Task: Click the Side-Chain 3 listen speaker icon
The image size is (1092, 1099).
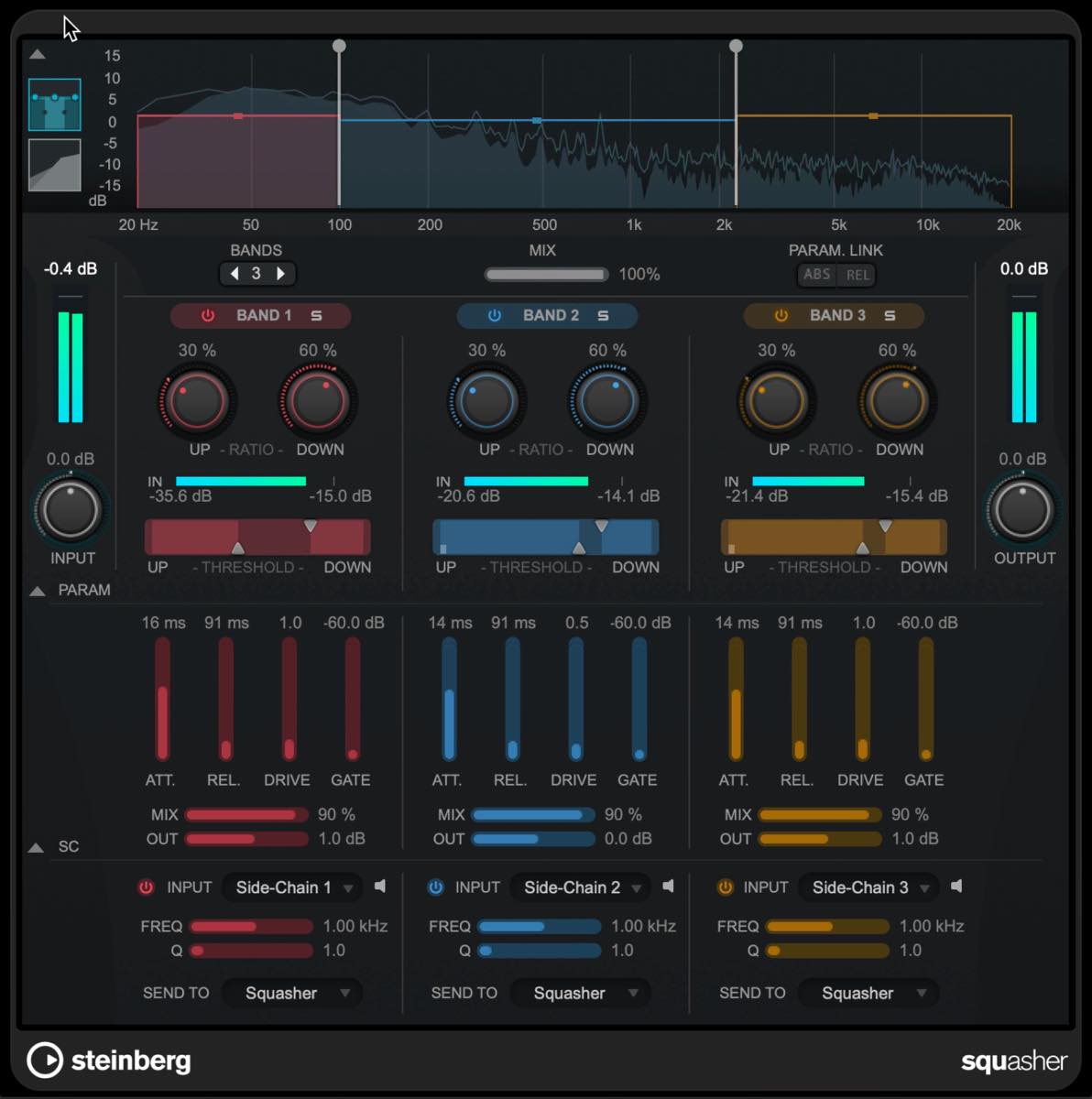Action: (x=956, y=887)
